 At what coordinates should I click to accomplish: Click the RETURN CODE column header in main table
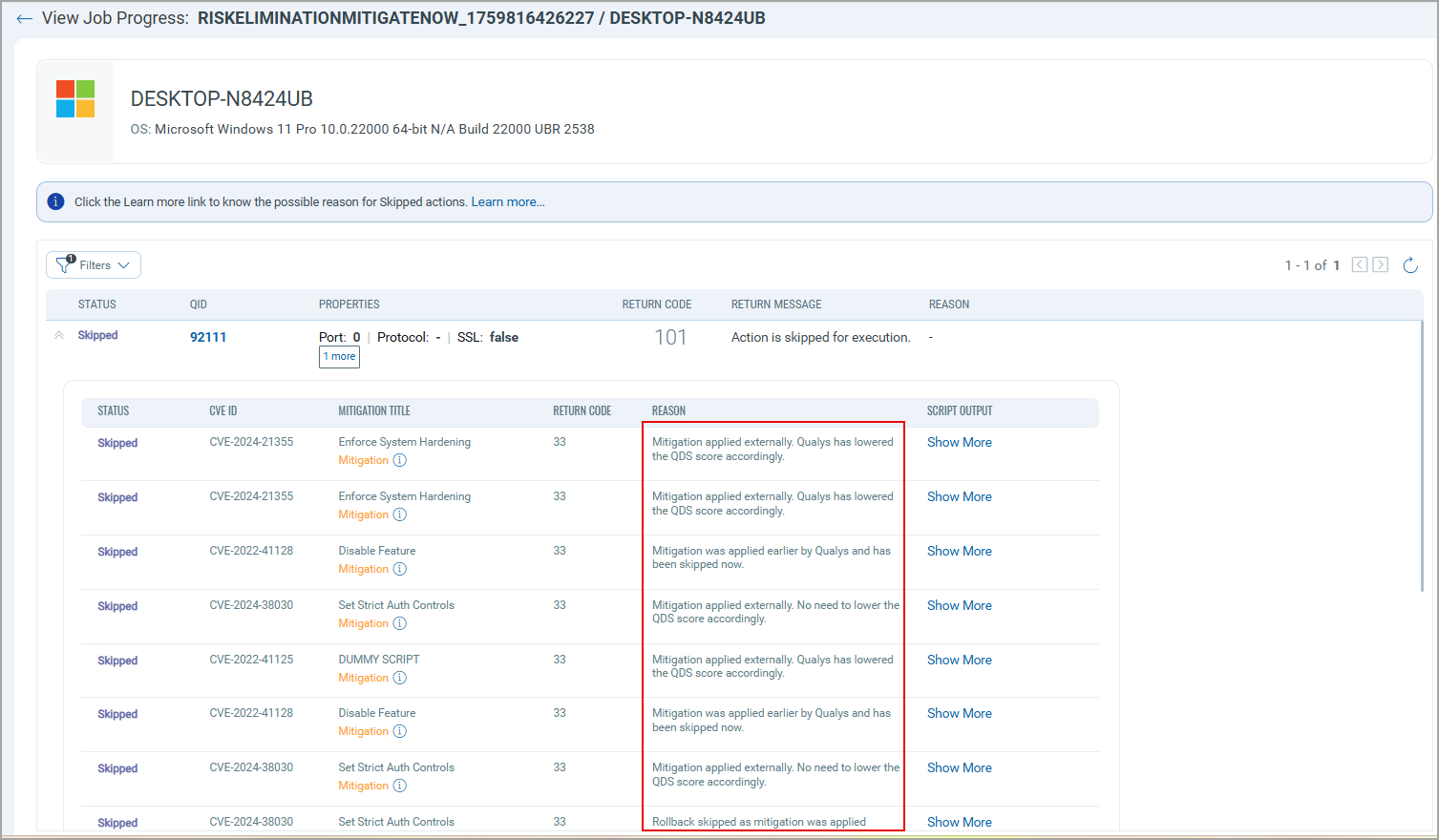(657, 304)
